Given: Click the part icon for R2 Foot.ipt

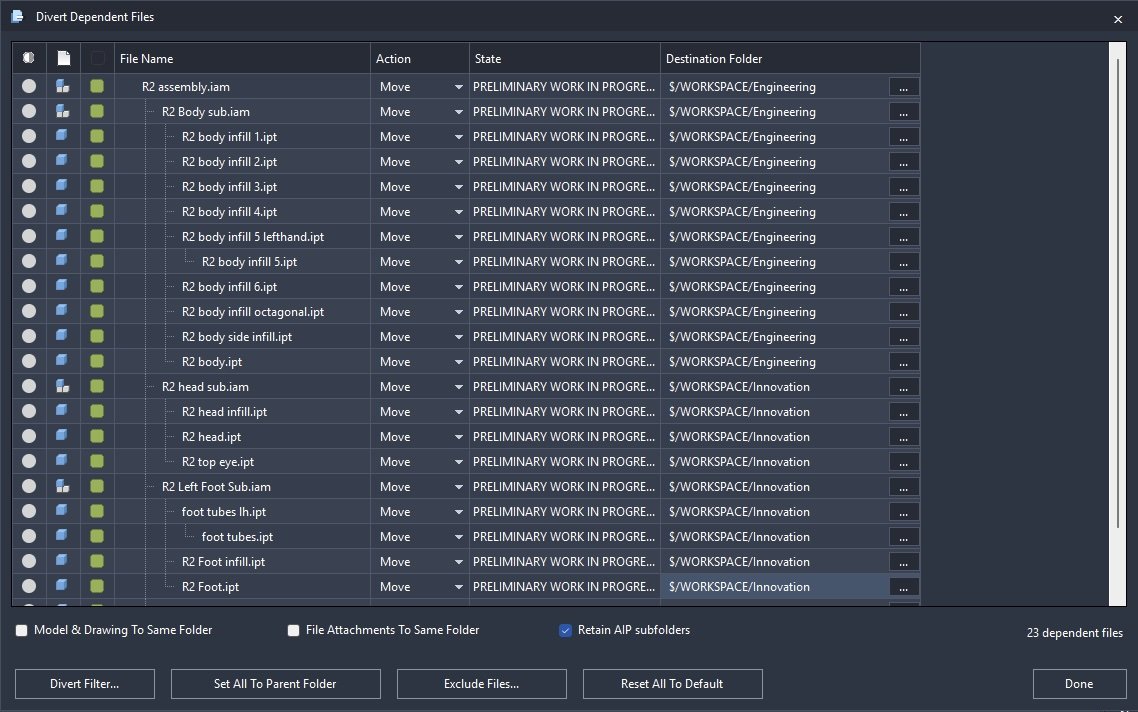Looking at the screenshot, I should [62, 586].
